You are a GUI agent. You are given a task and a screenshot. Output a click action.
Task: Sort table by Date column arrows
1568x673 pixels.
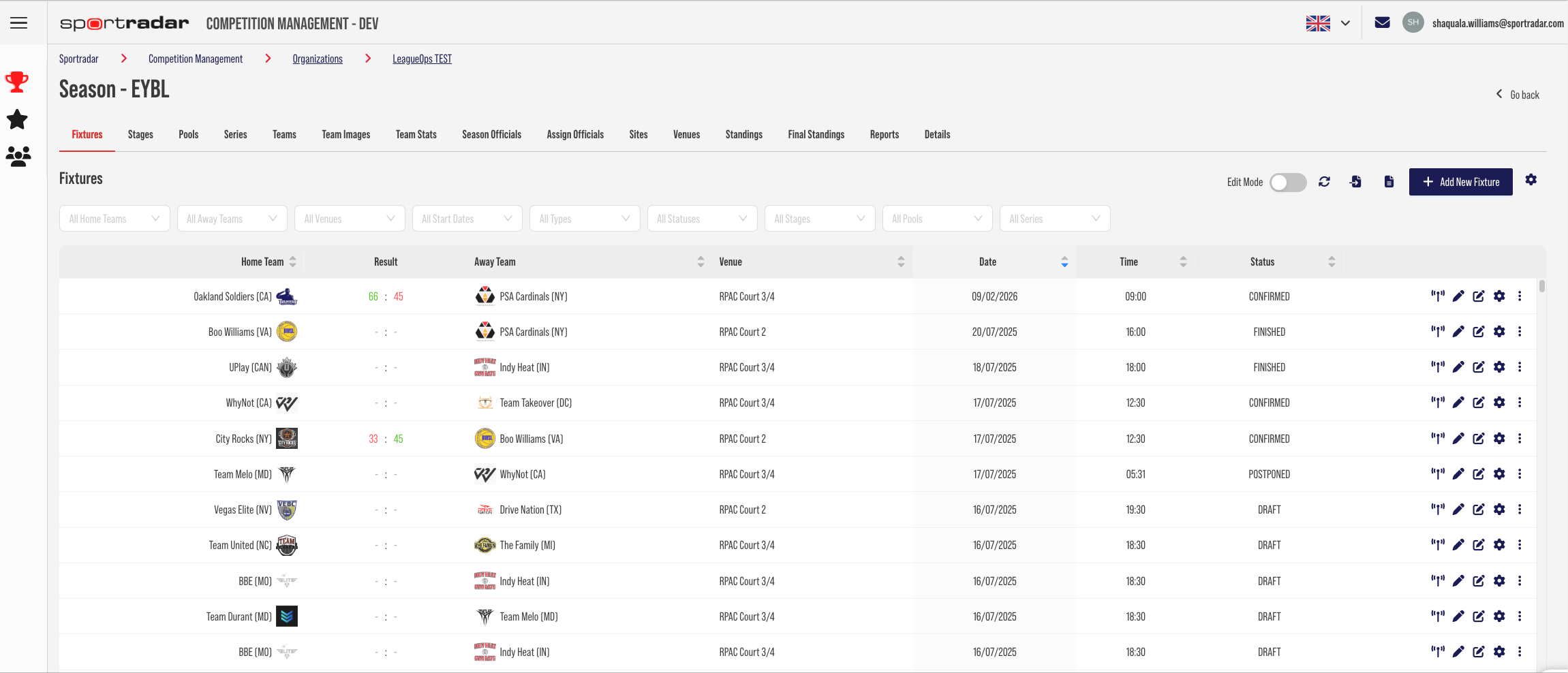1064,262
